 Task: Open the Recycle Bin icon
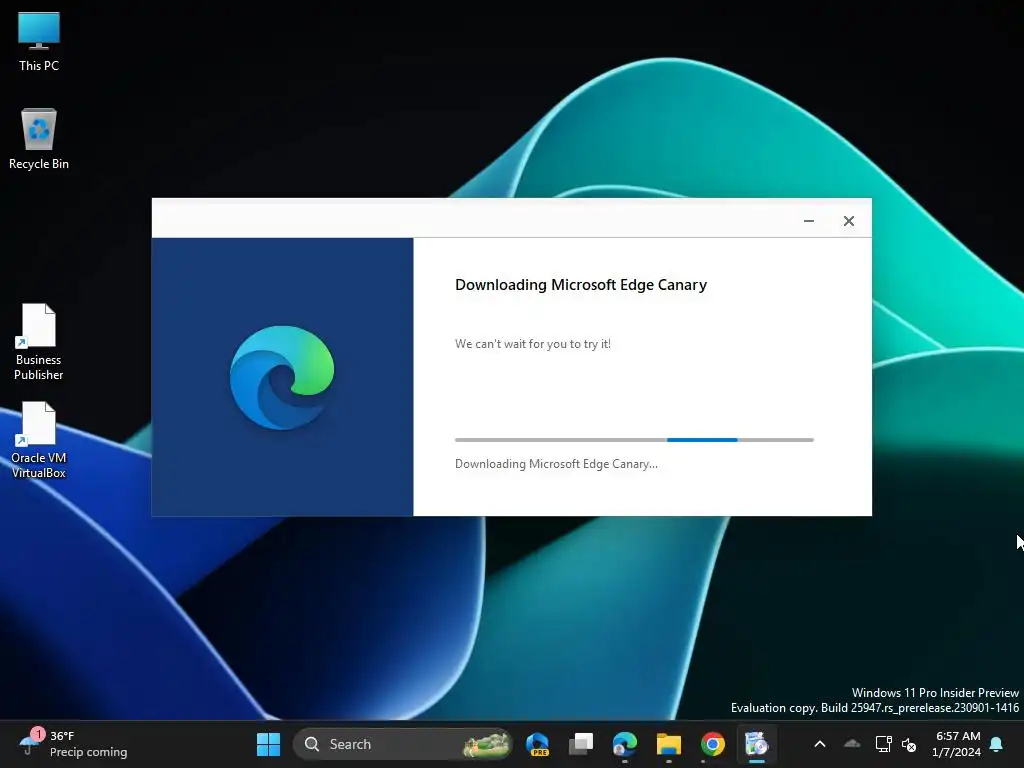(39, 139)
